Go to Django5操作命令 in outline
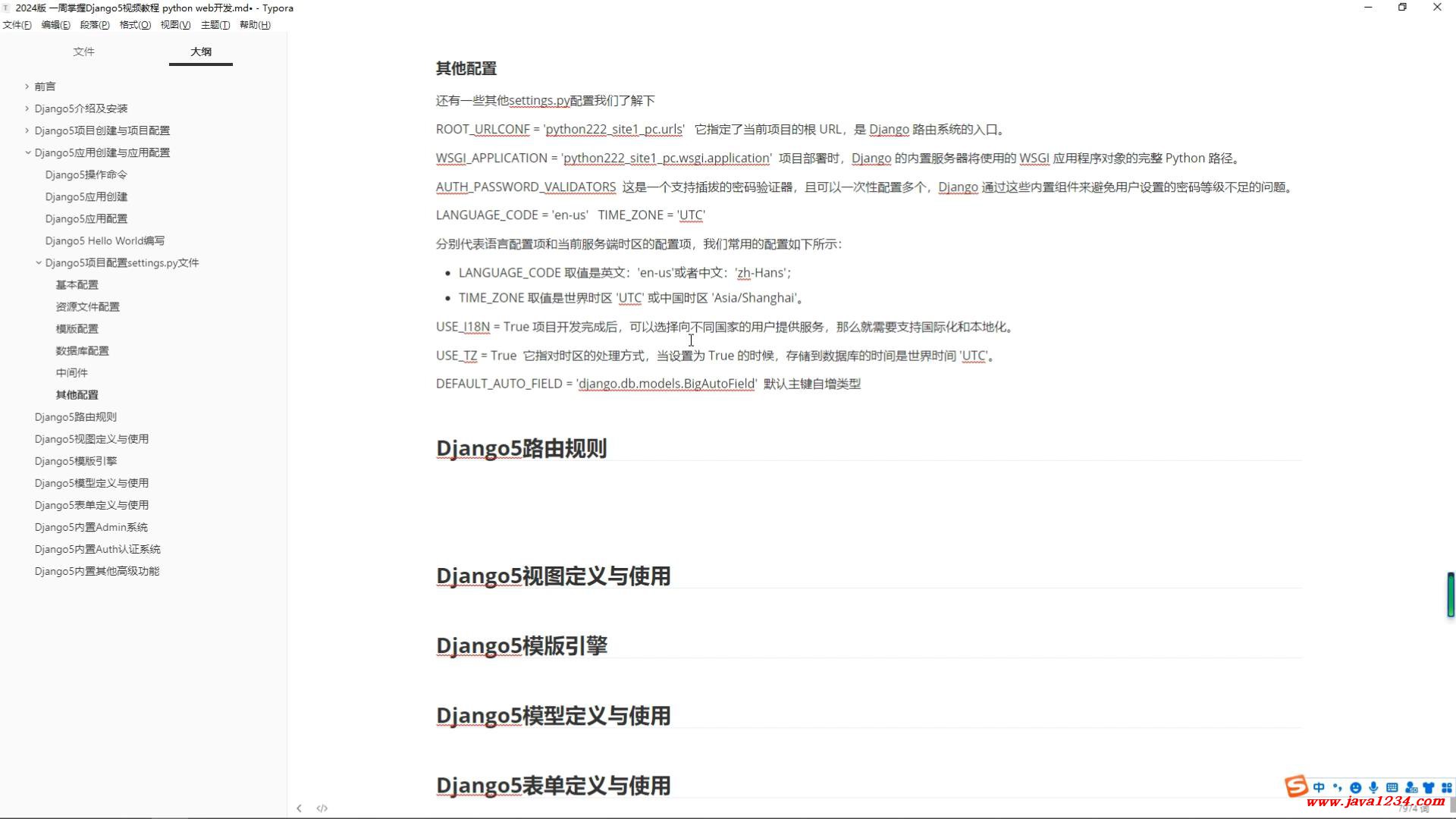Image resolution: width=1456 pixels, height=819 pixels. point(86,174)
